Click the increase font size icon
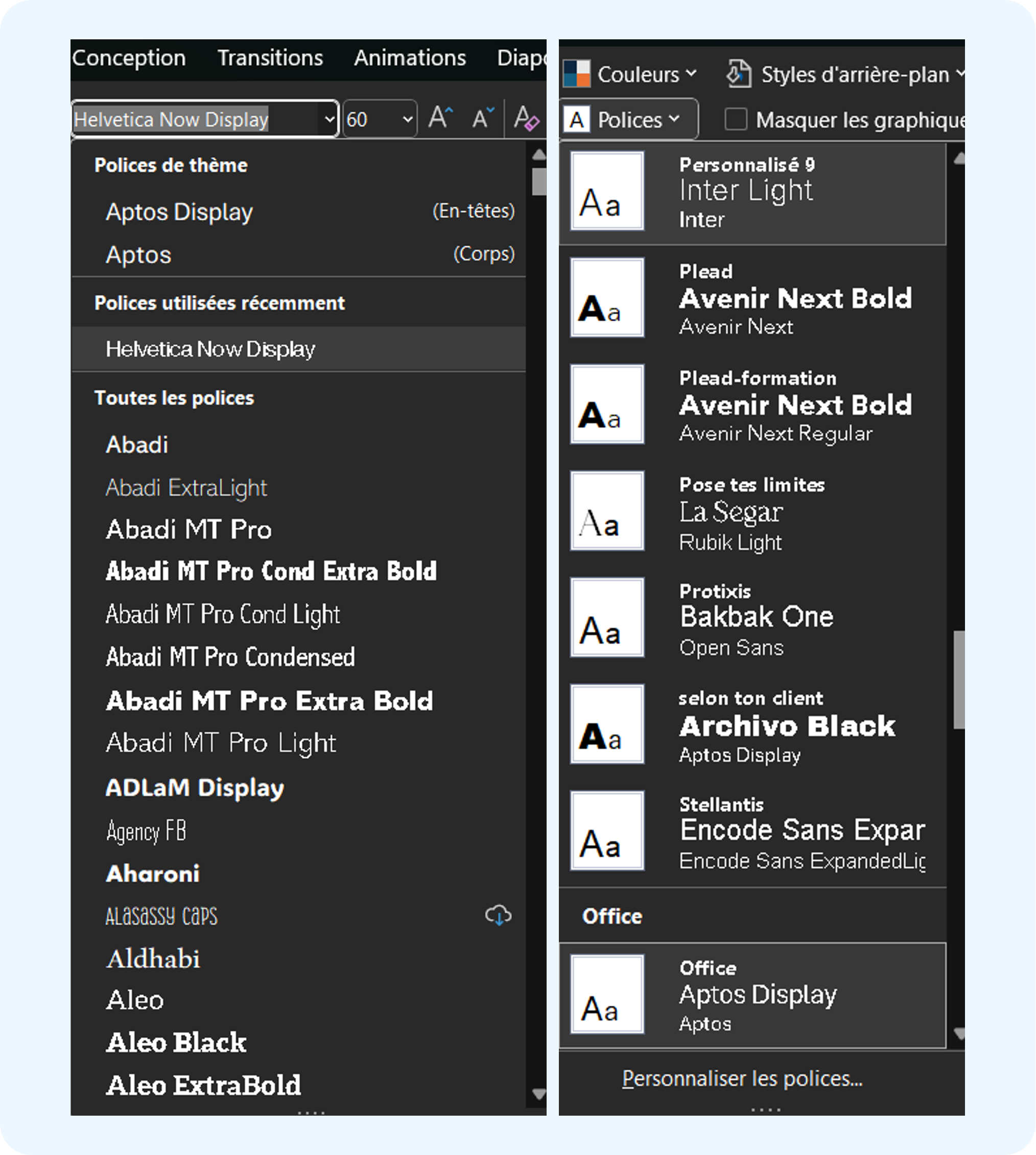 click(440, 119)
